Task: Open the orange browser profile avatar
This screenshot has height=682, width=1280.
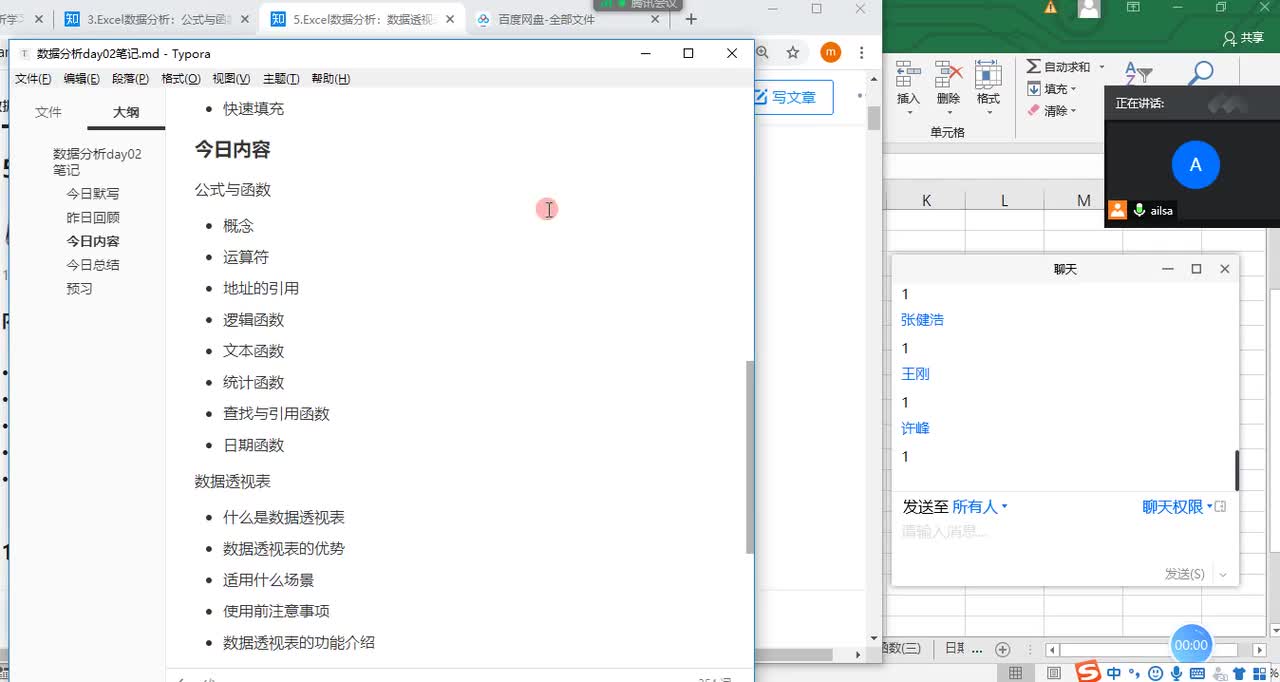Action: [831, 52]
